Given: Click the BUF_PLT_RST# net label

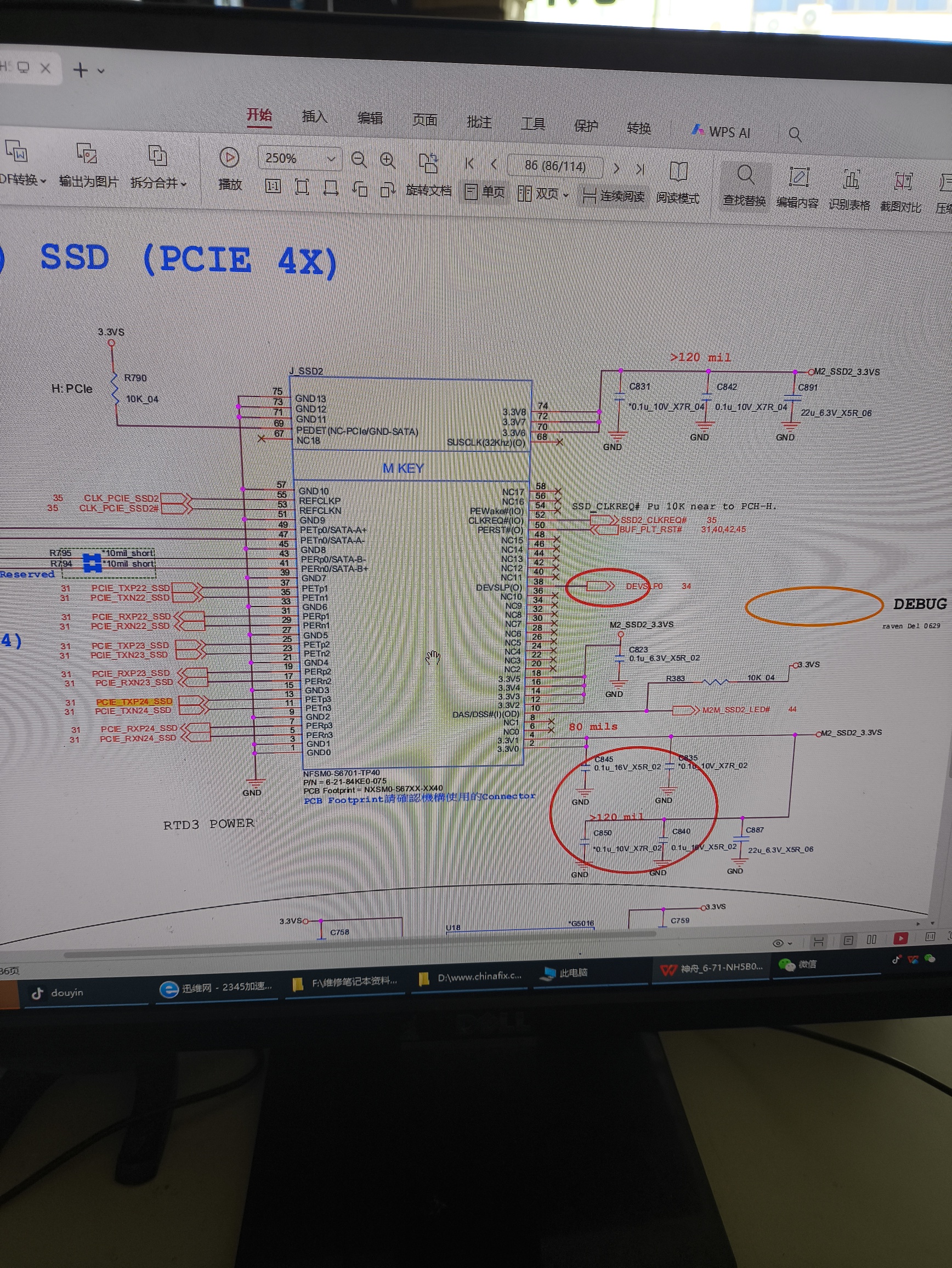Looking at the screenshot, I should [650, 530].
